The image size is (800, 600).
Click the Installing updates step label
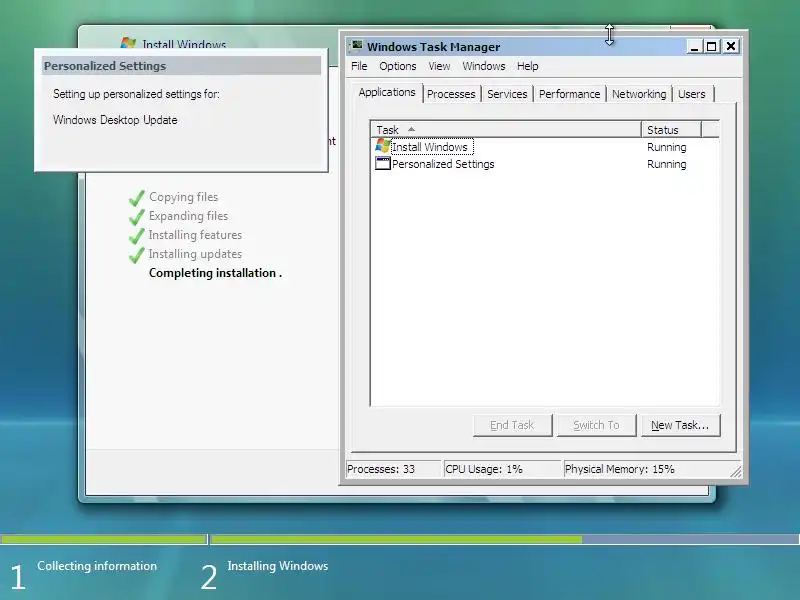coord(195,254)
